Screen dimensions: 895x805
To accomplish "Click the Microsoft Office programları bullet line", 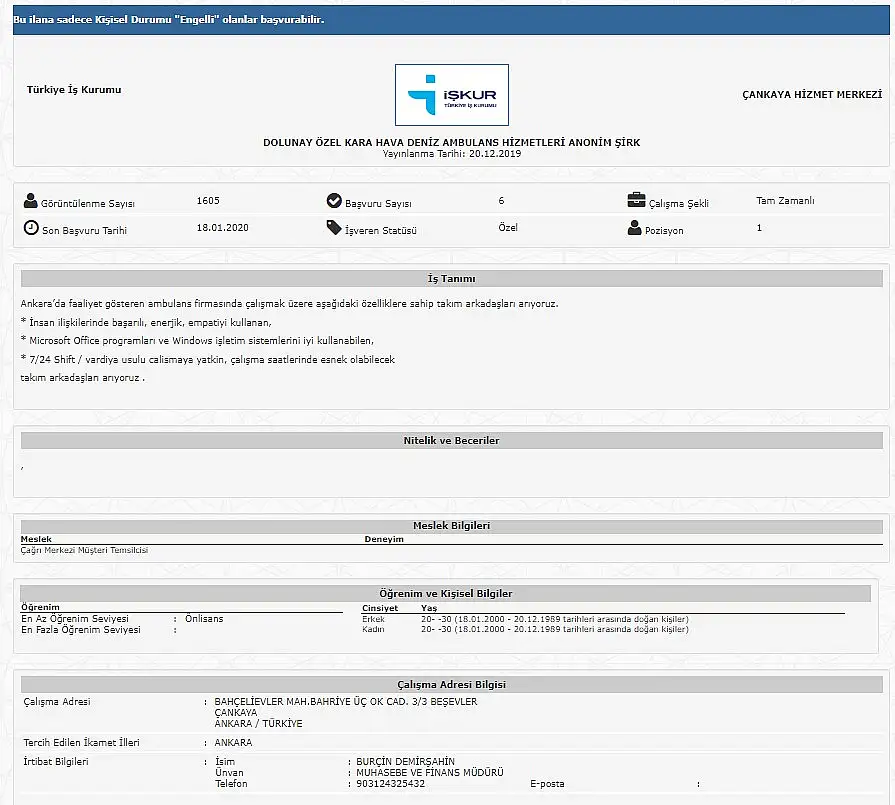I will pos(197,341).
